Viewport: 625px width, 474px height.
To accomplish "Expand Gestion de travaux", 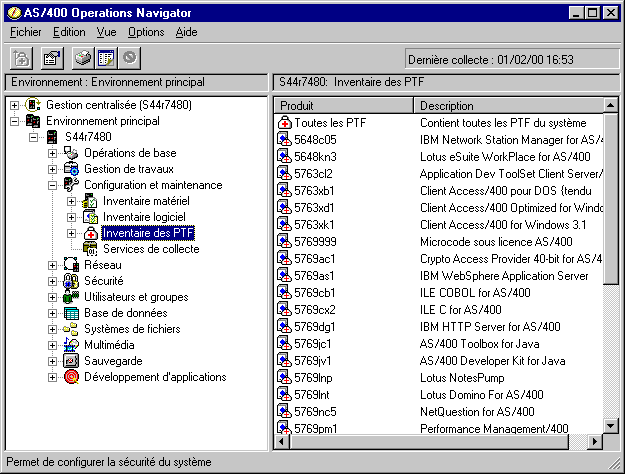I will (52, 169).
